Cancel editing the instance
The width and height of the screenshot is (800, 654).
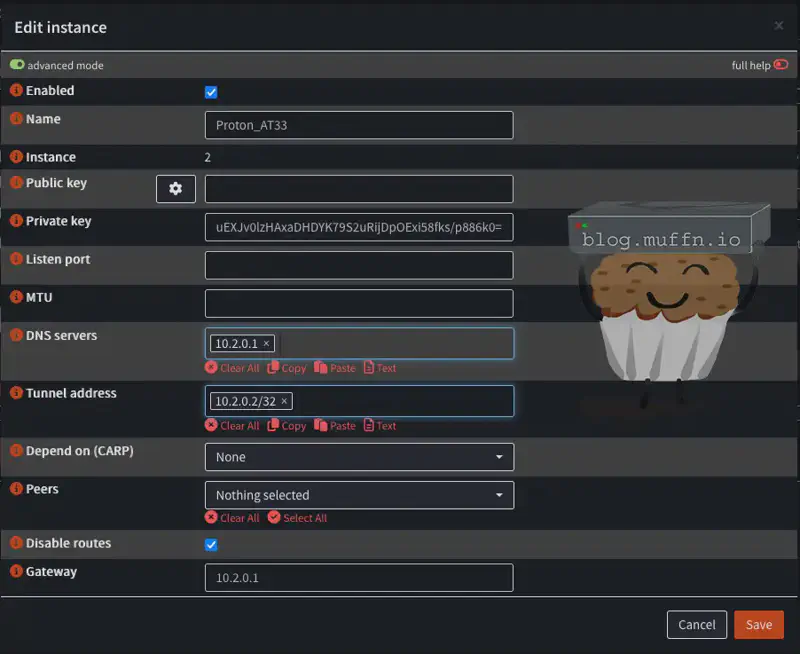696,625
